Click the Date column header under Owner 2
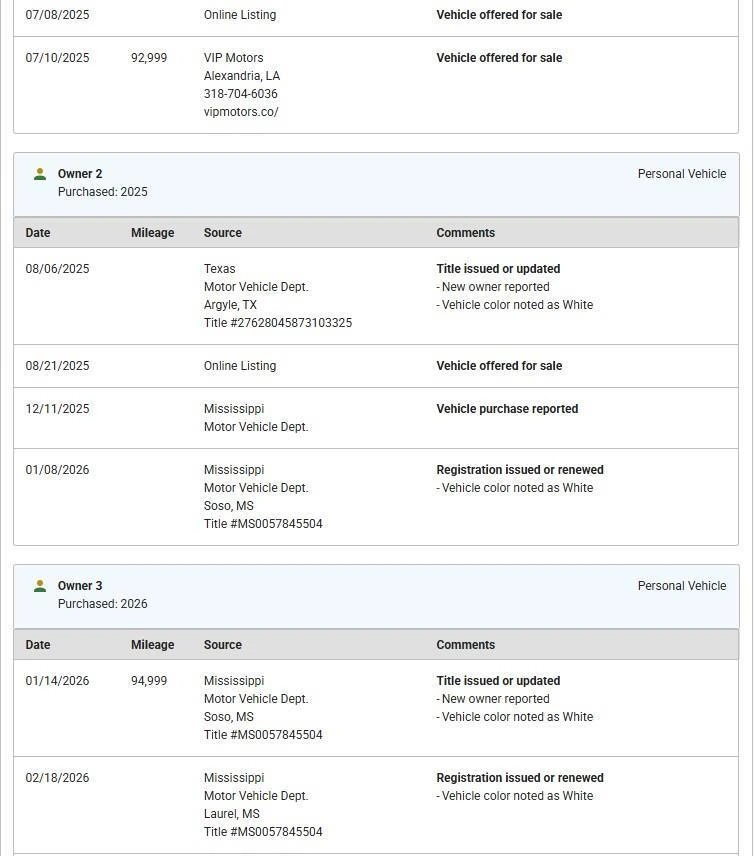 [x=38, y=233]
